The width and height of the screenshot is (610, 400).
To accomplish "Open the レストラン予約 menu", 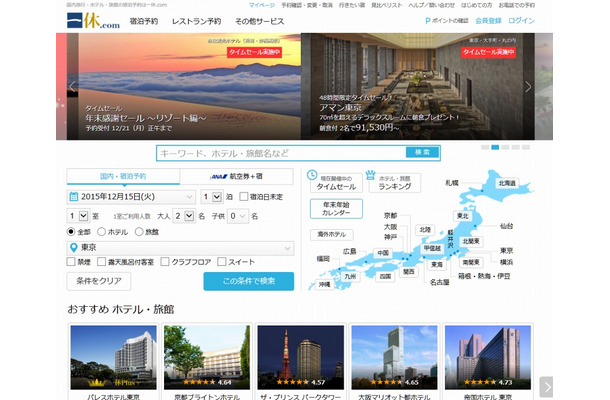I will coord(196,21).
